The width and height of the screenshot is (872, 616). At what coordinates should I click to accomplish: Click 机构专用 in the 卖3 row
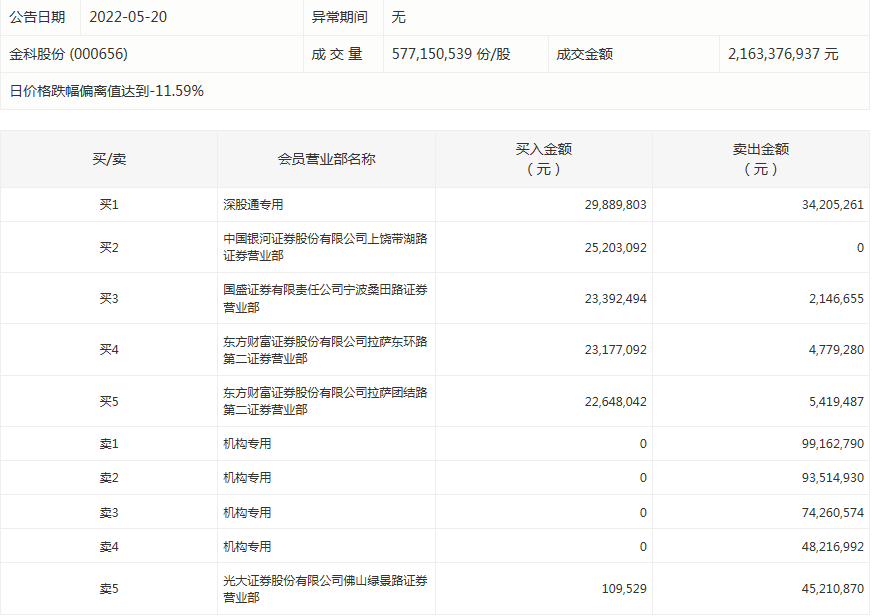(247, 512)
